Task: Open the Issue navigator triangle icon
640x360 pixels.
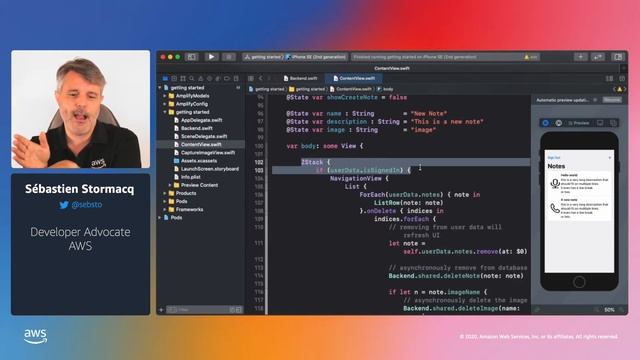Action: (x=200, y=78)
